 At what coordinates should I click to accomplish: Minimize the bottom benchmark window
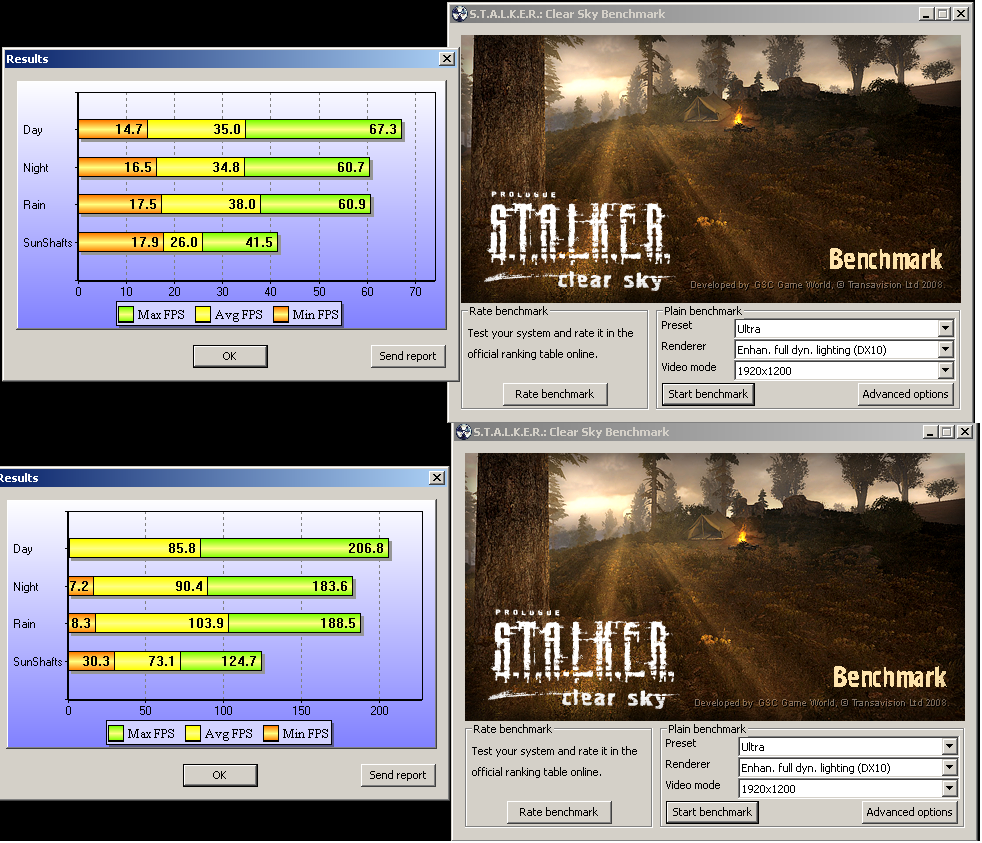[x=930, y=432]
